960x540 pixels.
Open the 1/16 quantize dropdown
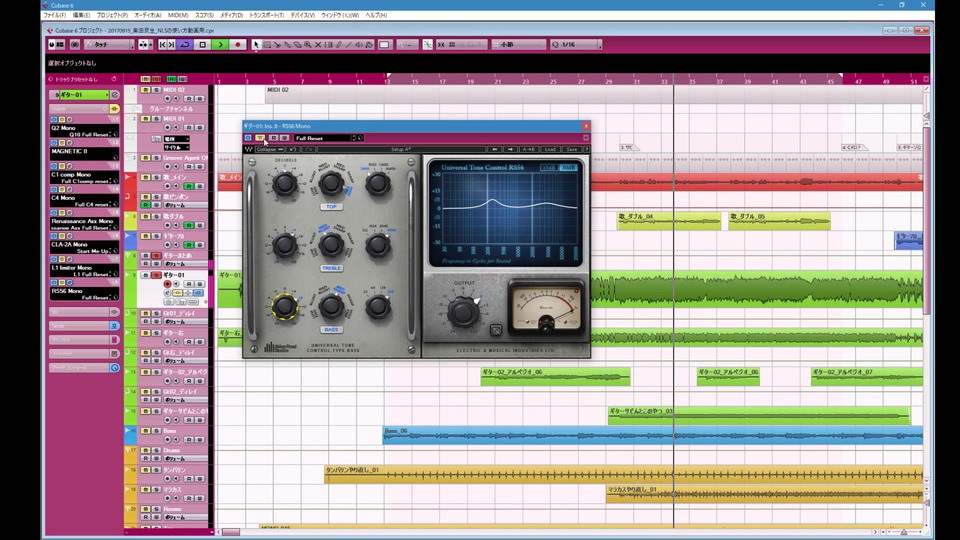(x=576, y=45)
